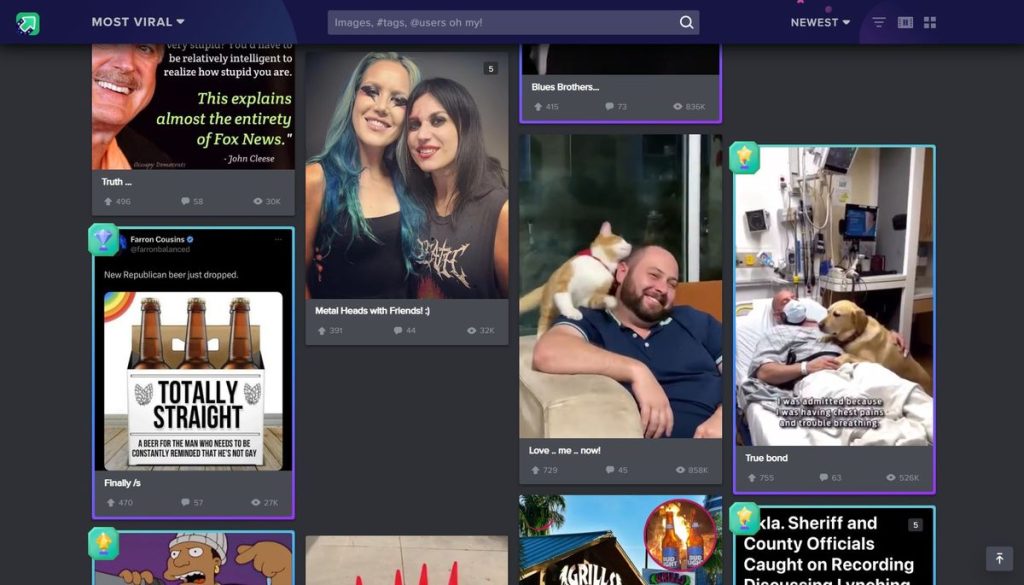Open the Most Viral dropdown
Image resolution: width=1024 pixels, height=585 pixels.
[138, 22]
